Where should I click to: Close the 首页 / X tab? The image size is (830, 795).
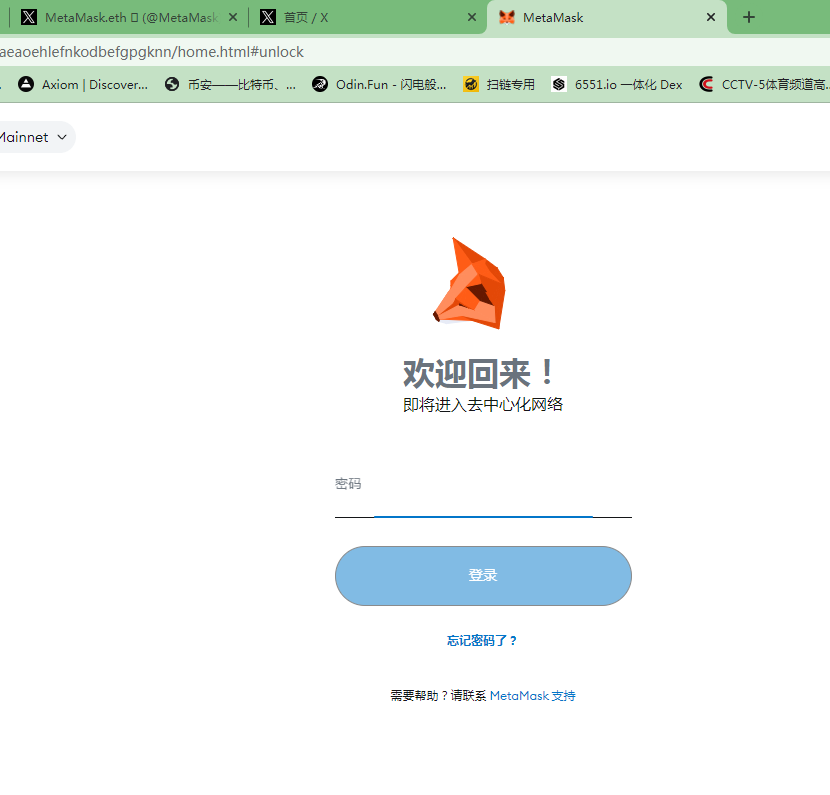pos(472,17)
